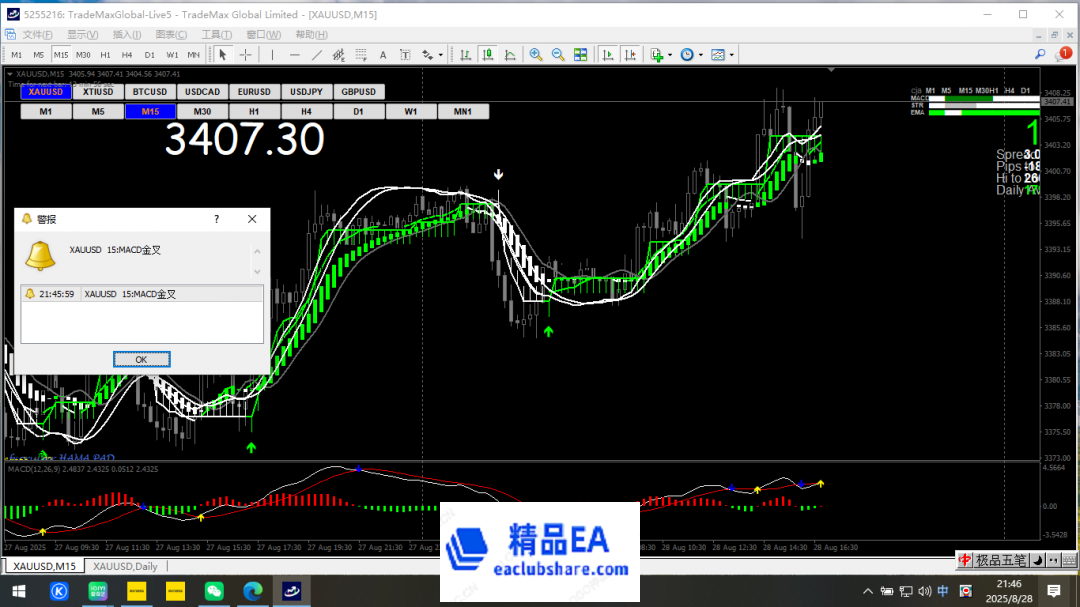Select the Draw Trendline tool
Viewport: 1080px width, 607px height.
point(315,54)
